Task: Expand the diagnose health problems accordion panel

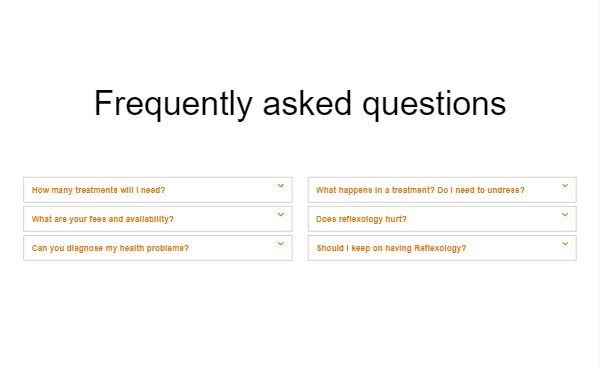Action: click(x=158, y=248)
